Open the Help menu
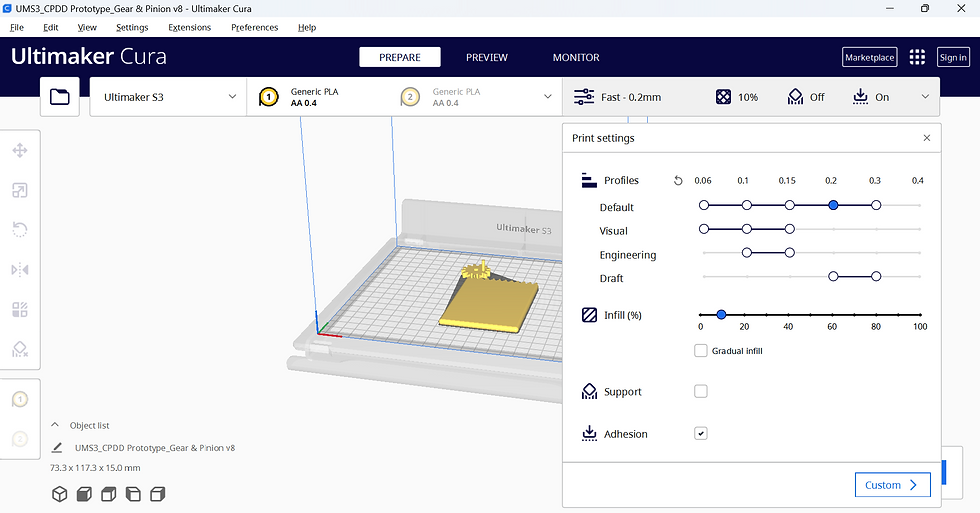 pyautogui.click(x=307, y=27)
